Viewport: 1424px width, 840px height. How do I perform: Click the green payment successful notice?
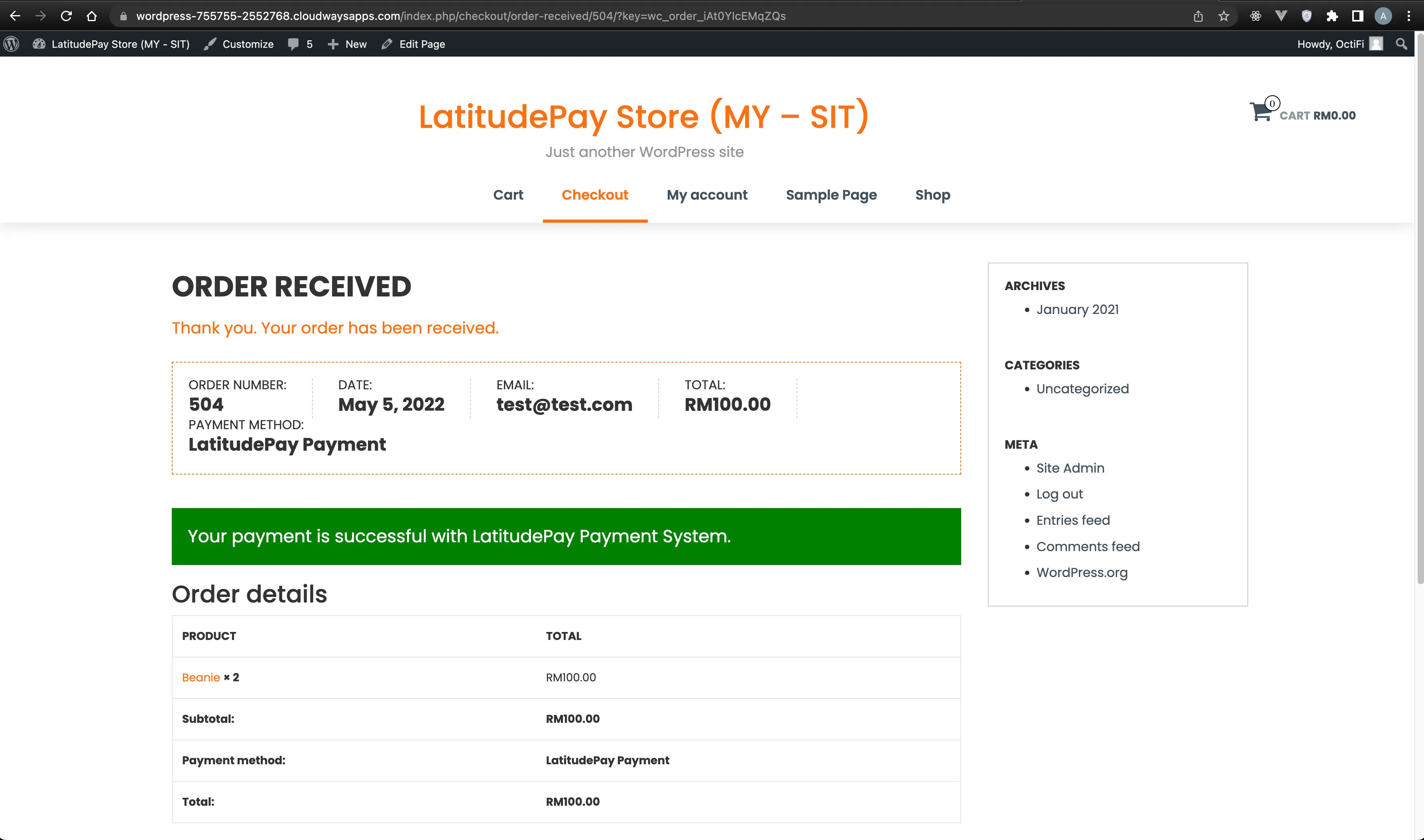(566, 536)
